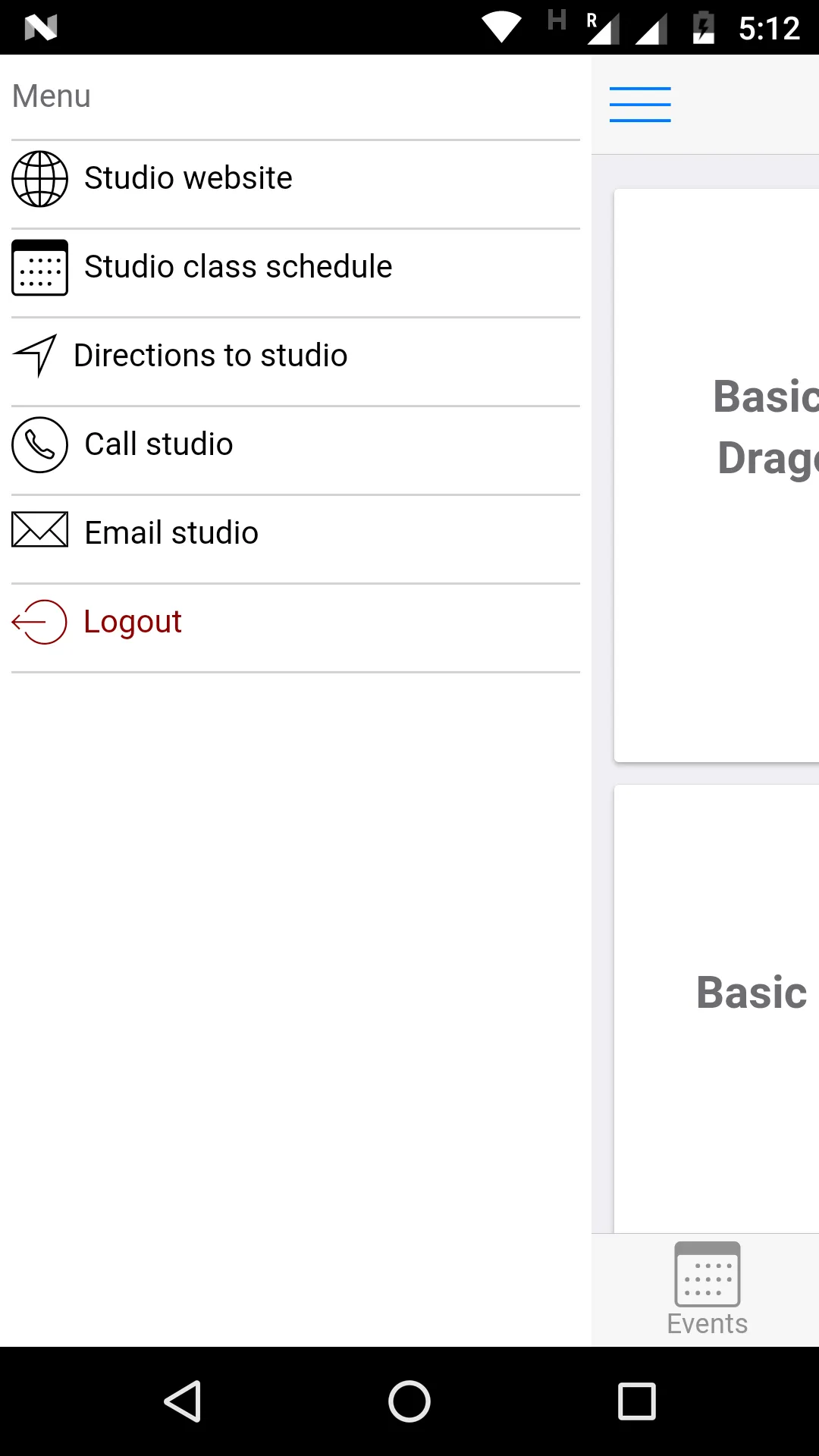Tap the envelope icon to email studio
Screen dimensions: 819x1456
(x=39, y=529)
